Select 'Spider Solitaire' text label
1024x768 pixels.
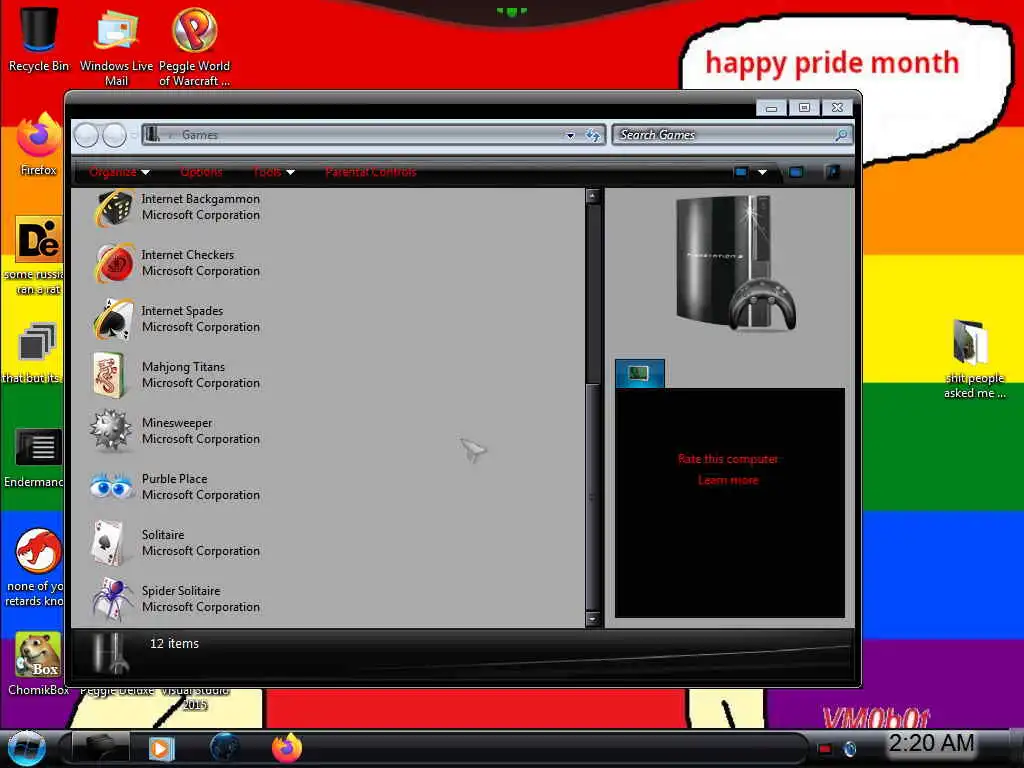point(181,590)
